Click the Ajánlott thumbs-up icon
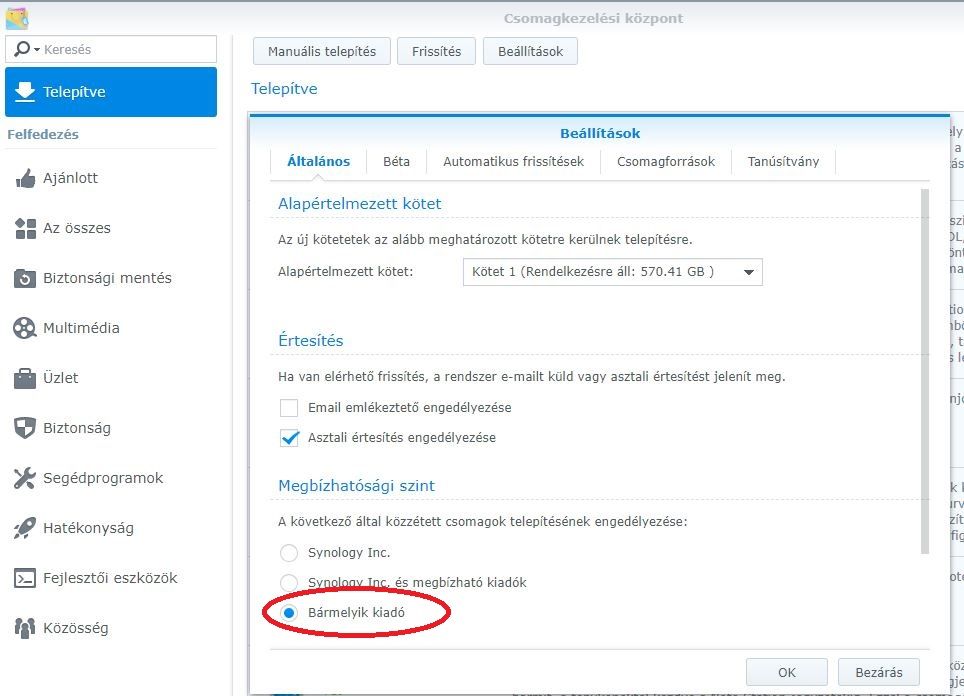The image size is (964, 696). [25, 179]
